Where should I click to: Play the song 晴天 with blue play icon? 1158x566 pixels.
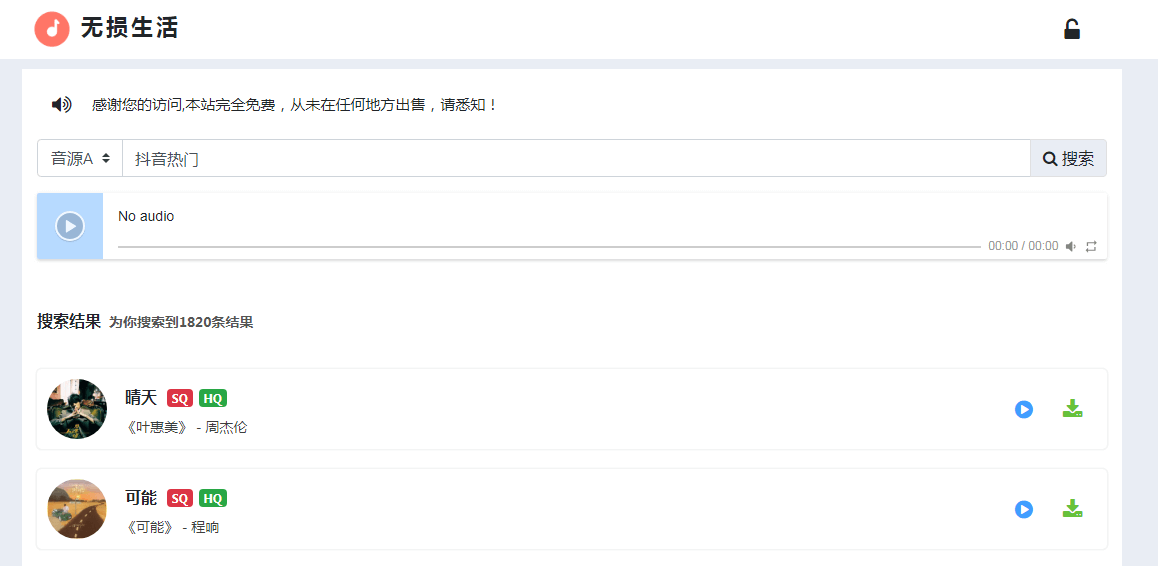pos(1023,409)
